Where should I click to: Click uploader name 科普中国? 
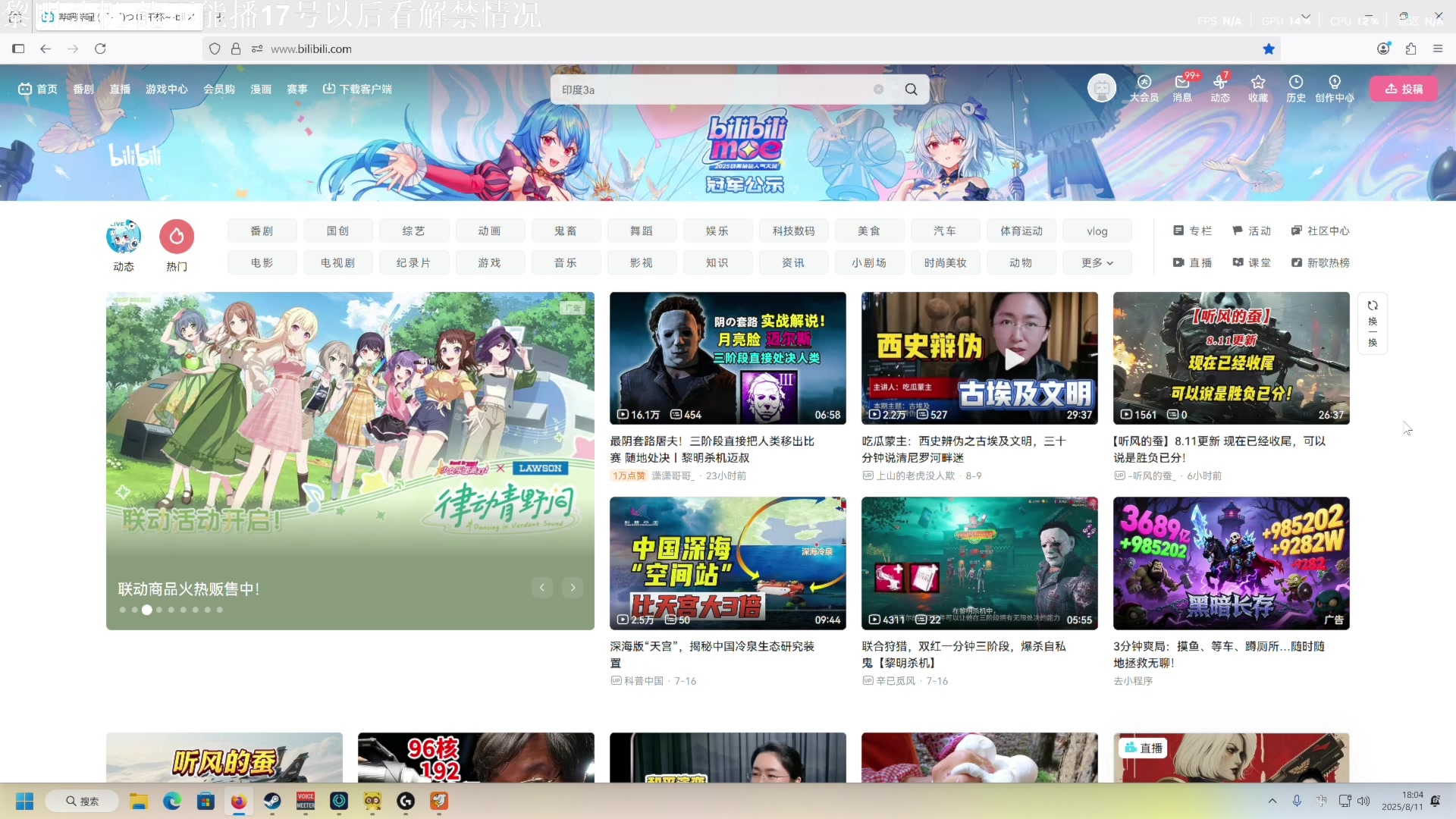coord(644,681)
